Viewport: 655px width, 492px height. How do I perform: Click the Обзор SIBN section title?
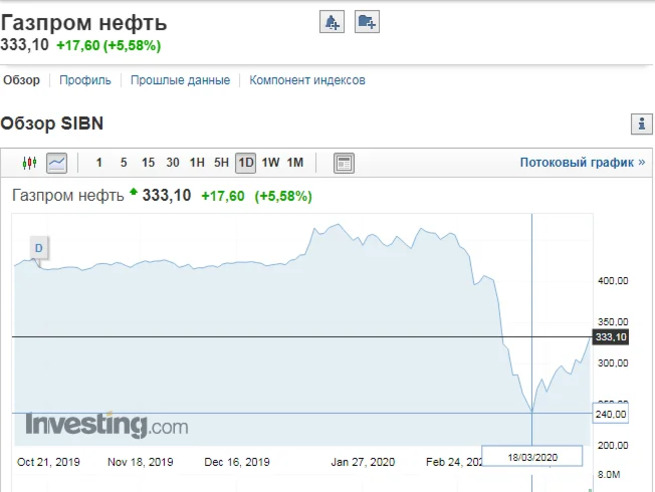pyautogui.click(x=52, y=124)
